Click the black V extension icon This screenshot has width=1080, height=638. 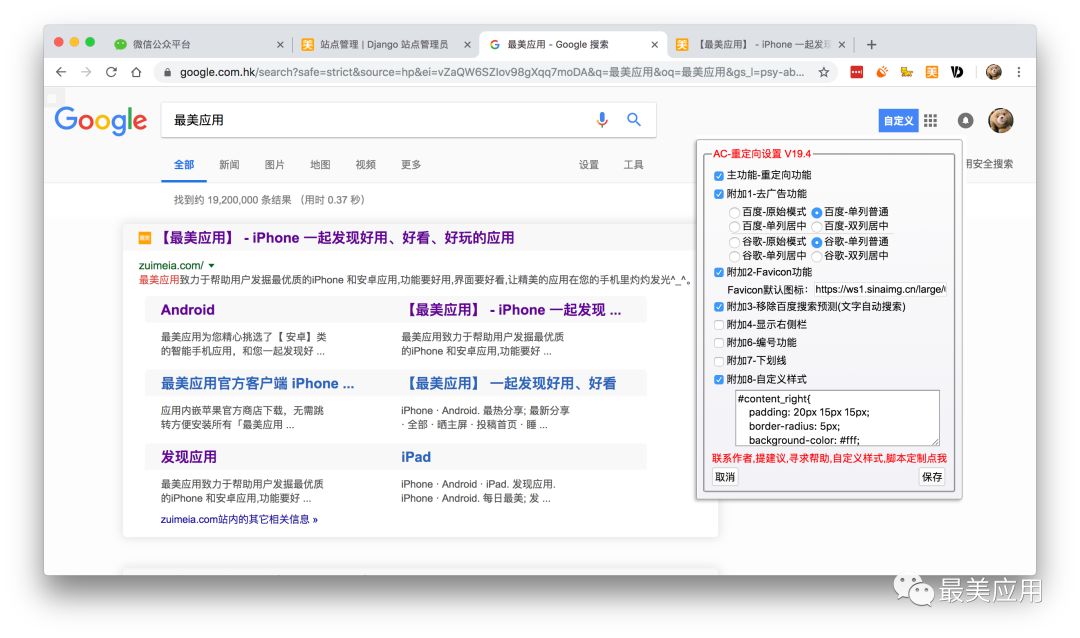click(957, 72)
